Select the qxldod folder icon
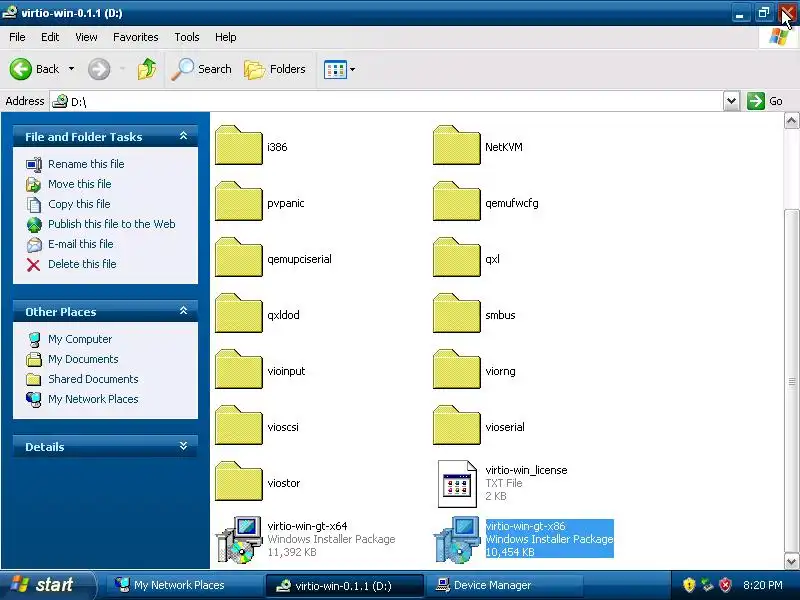800x600 pixels. 239,314
